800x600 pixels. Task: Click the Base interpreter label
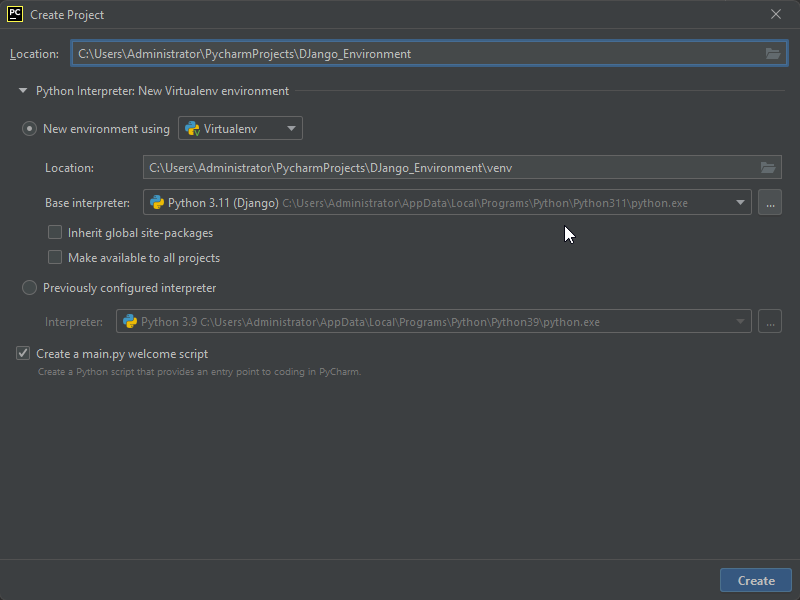coord(87,203)
